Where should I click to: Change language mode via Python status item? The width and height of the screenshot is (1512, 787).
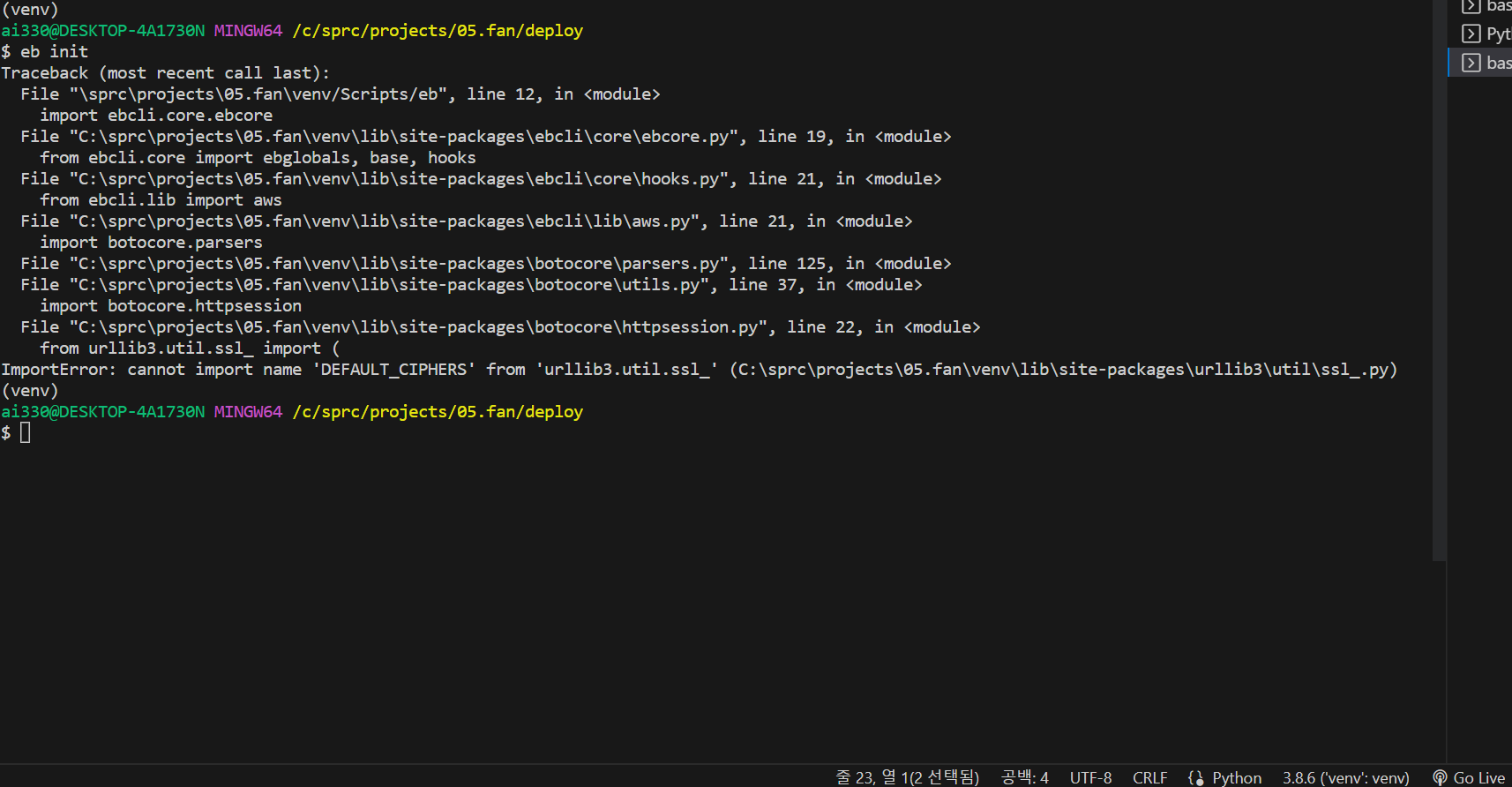pyautogui.click(x=1237, y=777)
